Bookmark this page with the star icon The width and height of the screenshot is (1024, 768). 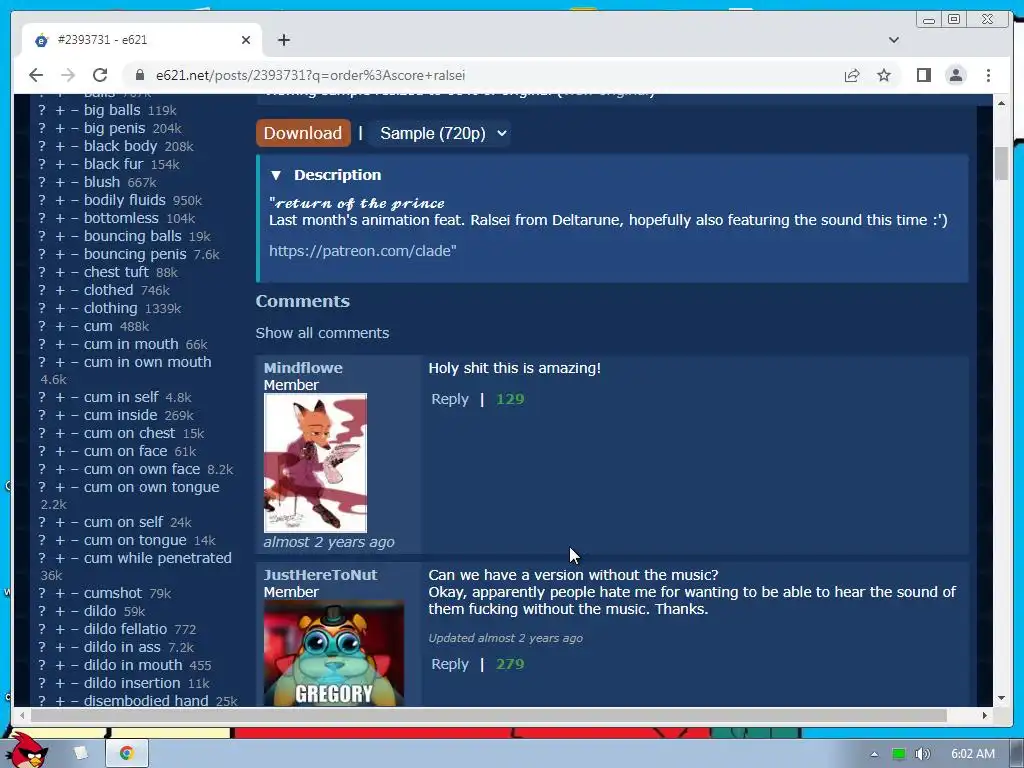[x=884, y=75]
